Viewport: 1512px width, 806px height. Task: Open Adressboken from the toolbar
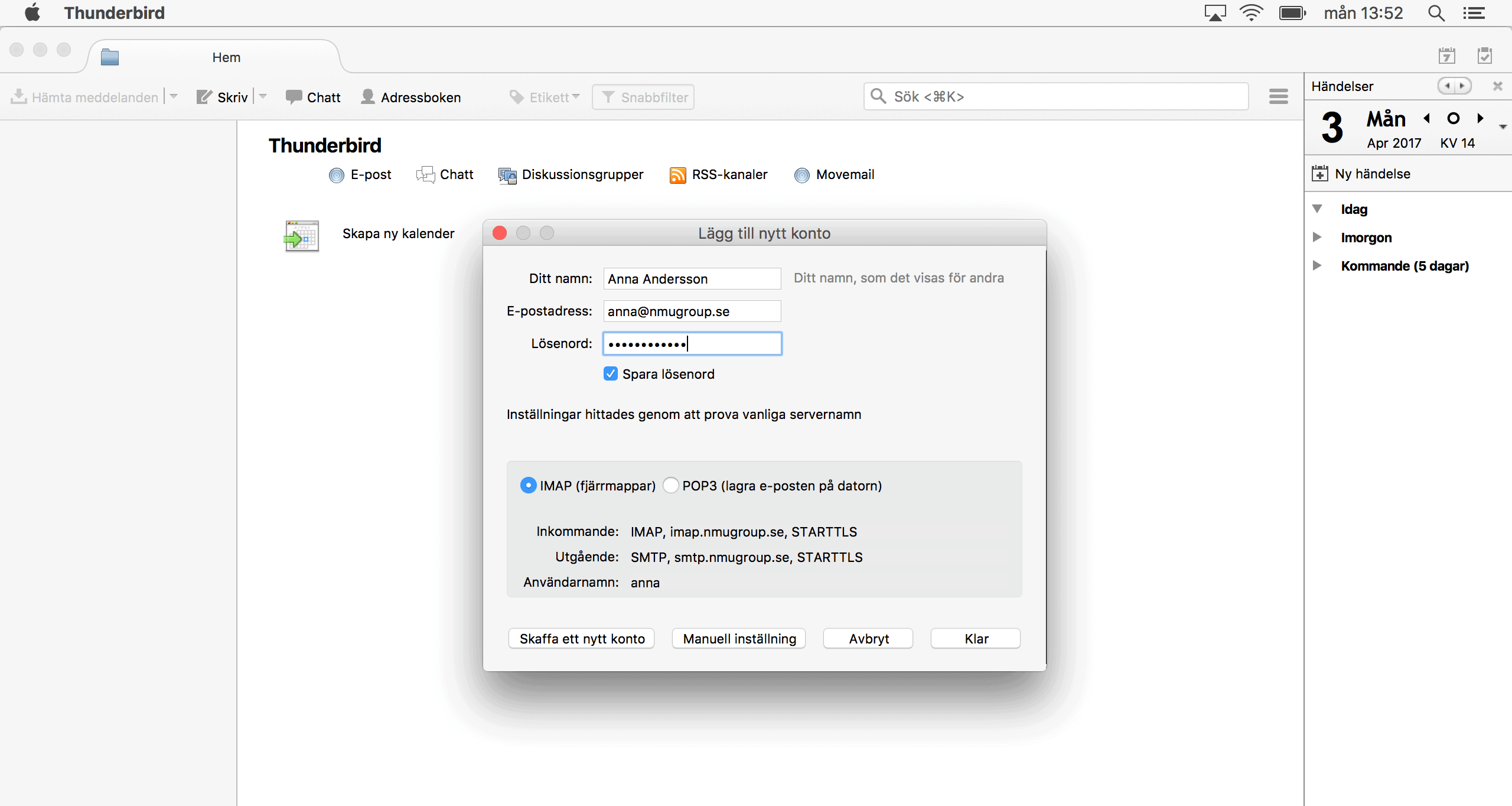(x=411, y=97)
